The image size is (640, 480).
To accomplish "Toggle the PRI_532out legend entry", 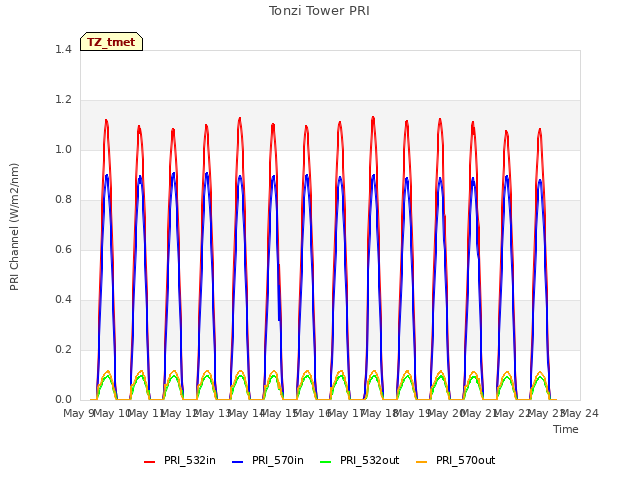I will click(x=360, y=461).
